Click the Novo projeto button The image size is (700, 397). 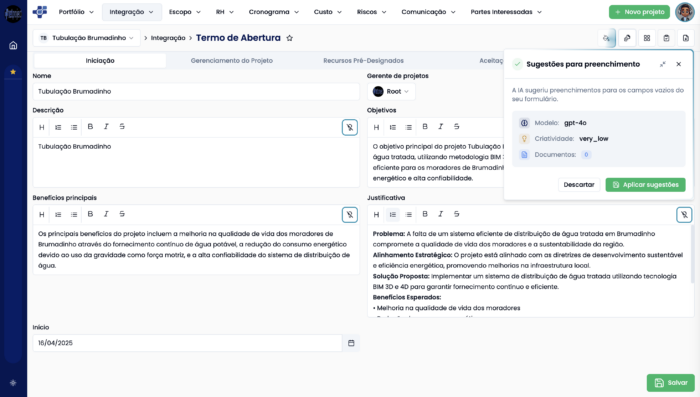click(x=639, y=12)
